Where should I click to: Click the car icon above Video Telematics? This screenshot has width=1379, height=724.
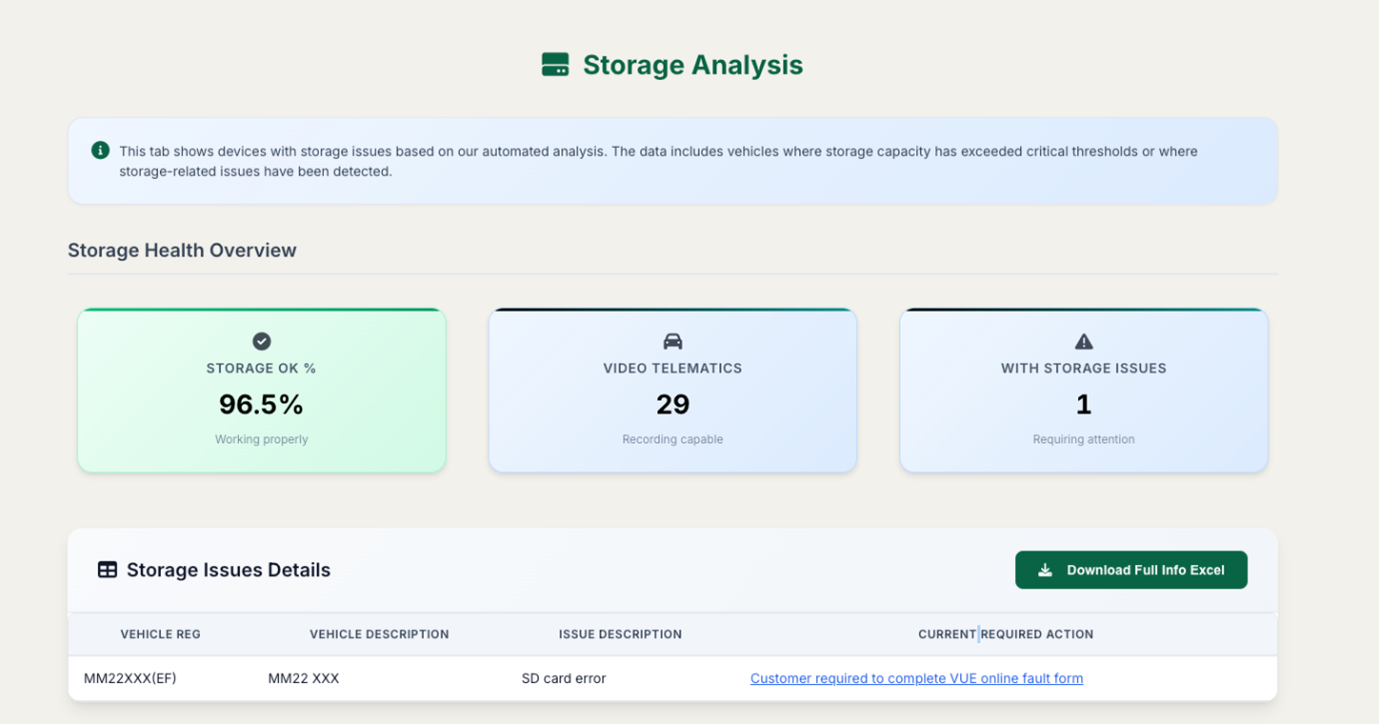pyautogui.click(x=672, y=341)
